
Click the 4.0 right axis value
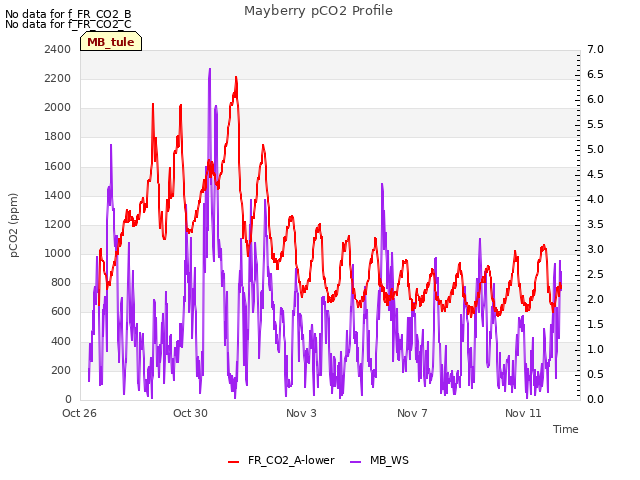595,199
